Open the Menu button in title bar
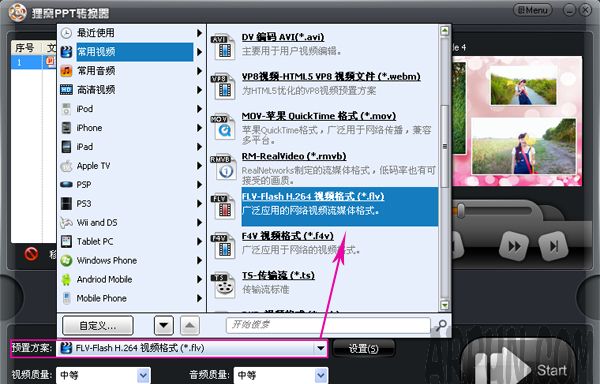 point(532,10)
